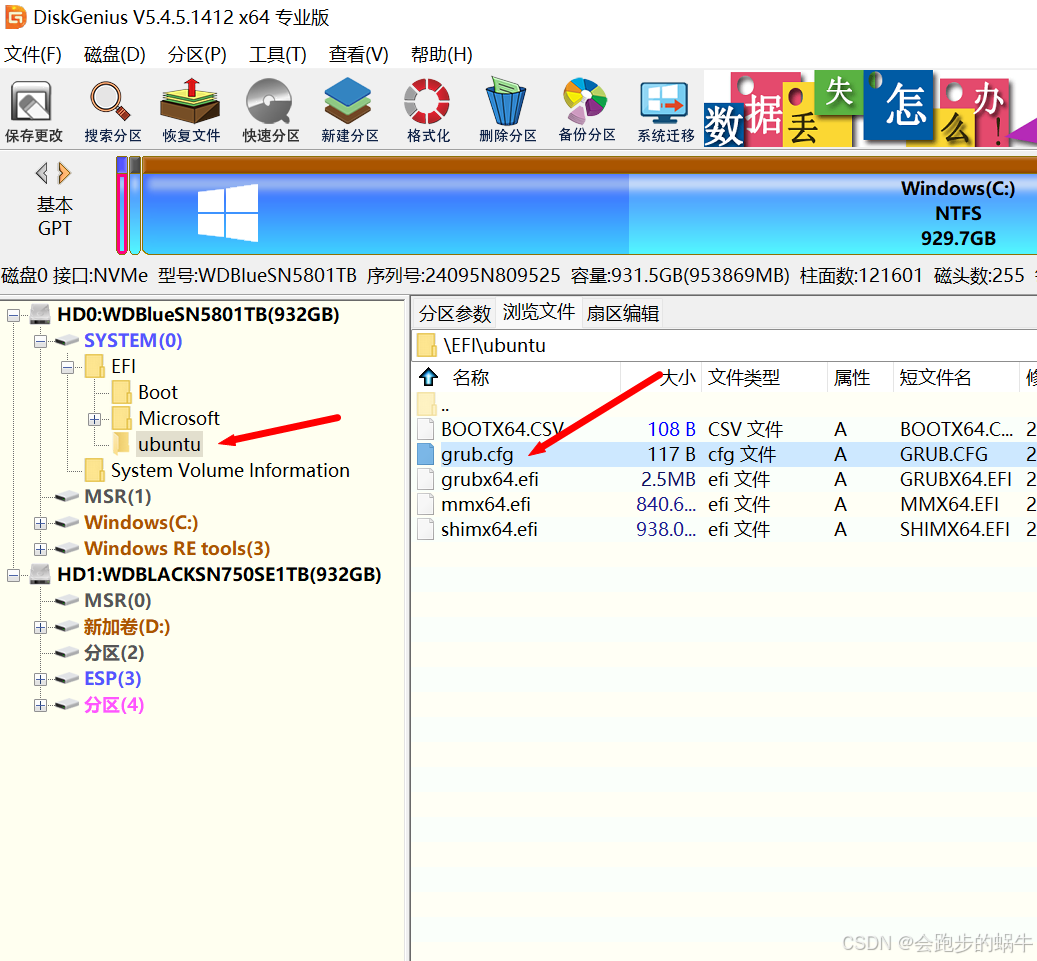Click the Recover Files (恢复文件) toolbar icon

click(x=191, y=110)
